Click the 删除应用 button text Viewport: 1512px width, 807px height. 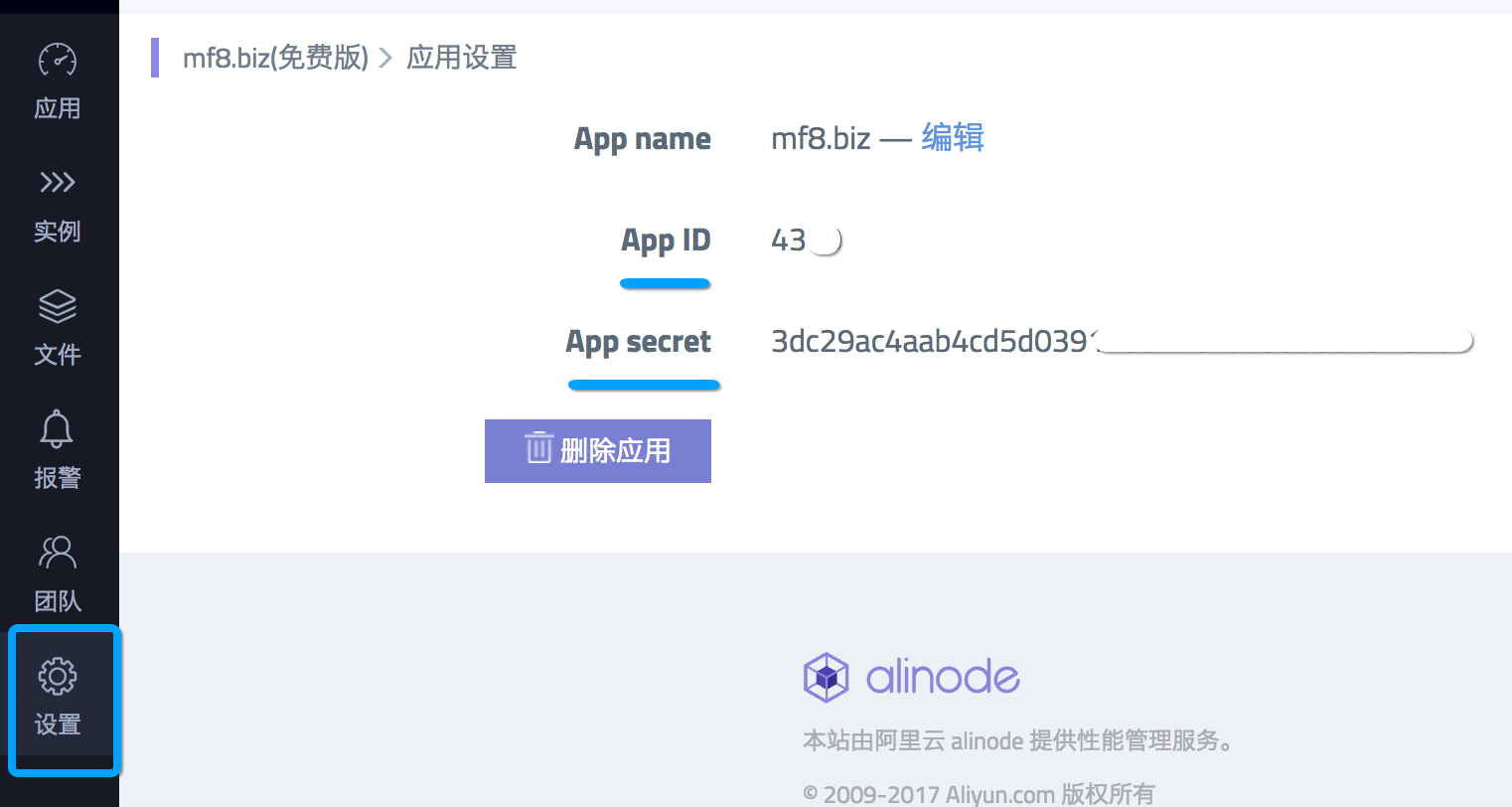tap(615, 450)
